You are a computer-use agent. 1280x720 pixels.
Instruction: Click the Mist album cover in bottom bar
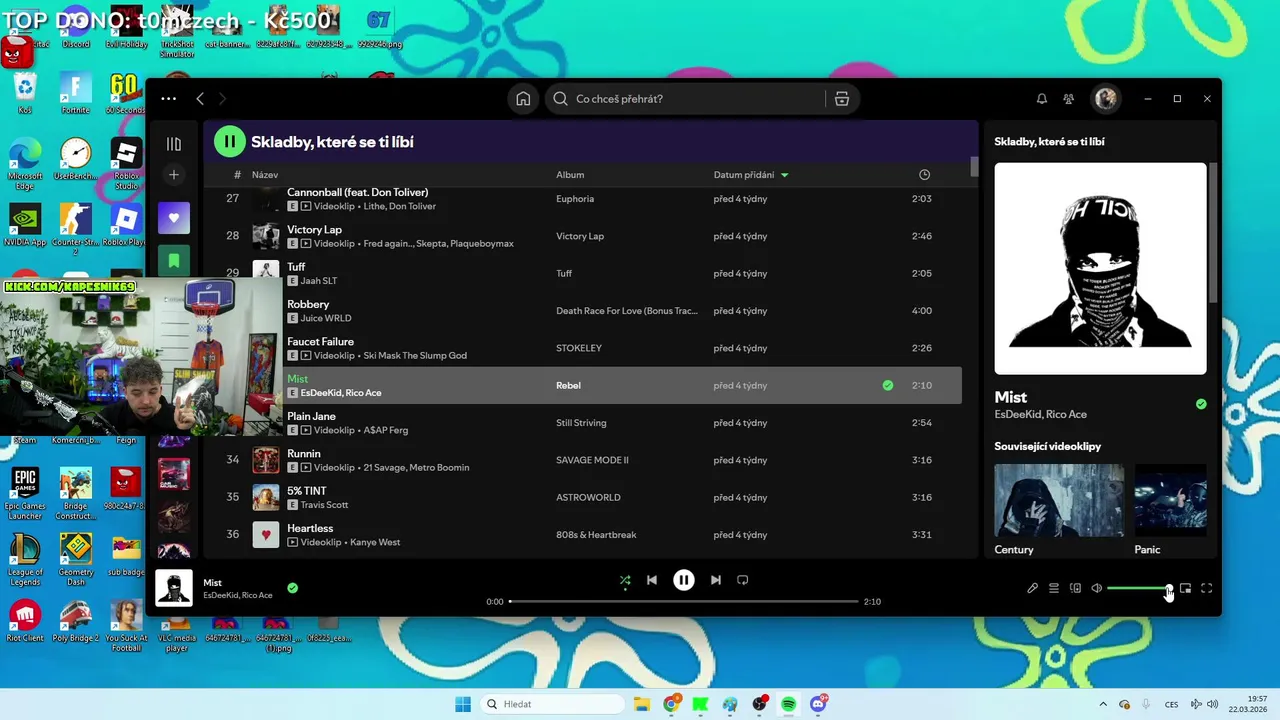174,588
